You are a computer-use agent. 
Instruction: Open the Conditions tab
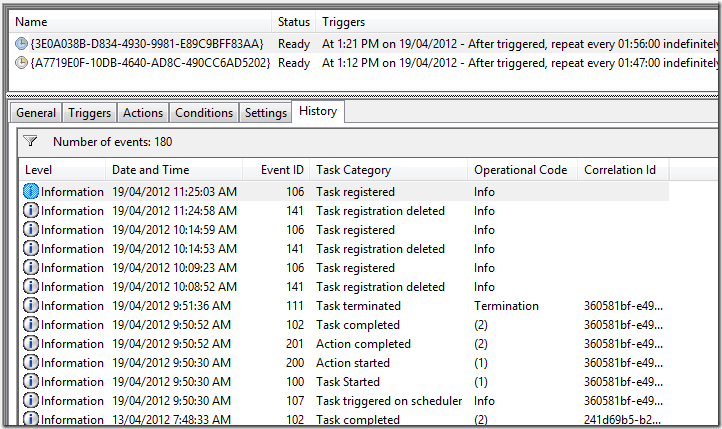pyautogui.click(x=204, y=113)
